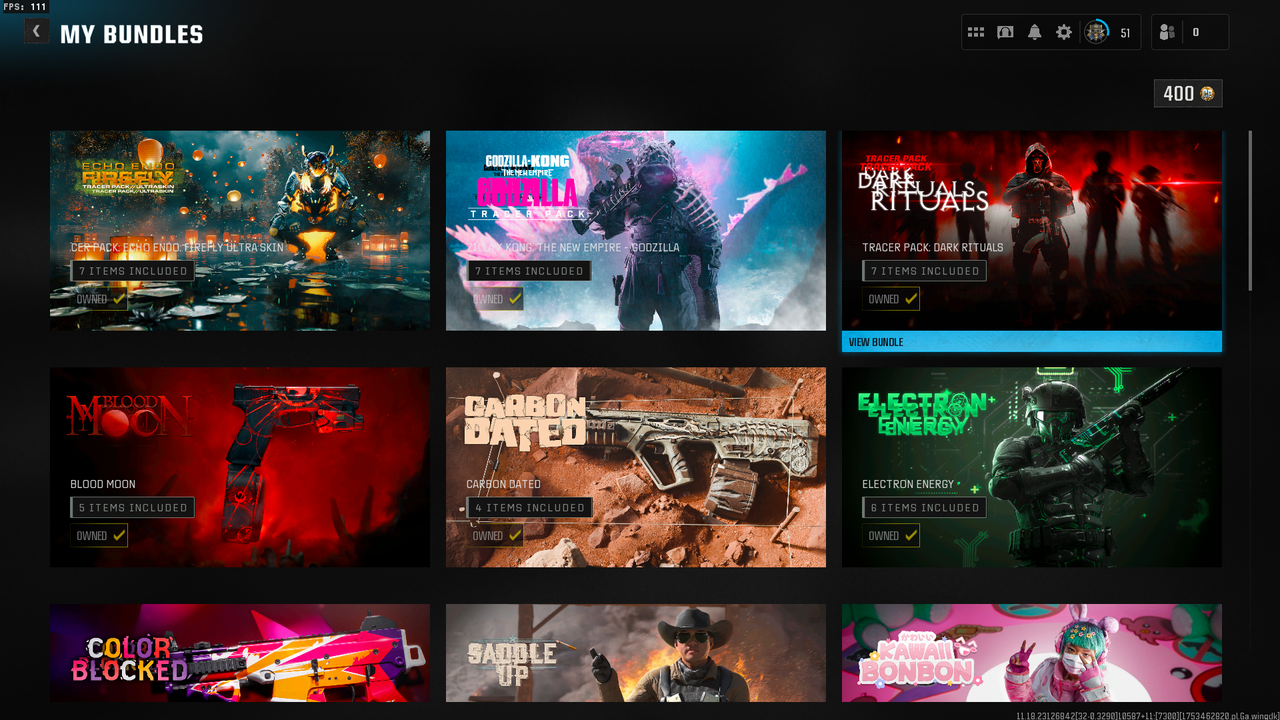
Task: Click Owned badge on Godzilla bundle
Action: pos(495,299)
